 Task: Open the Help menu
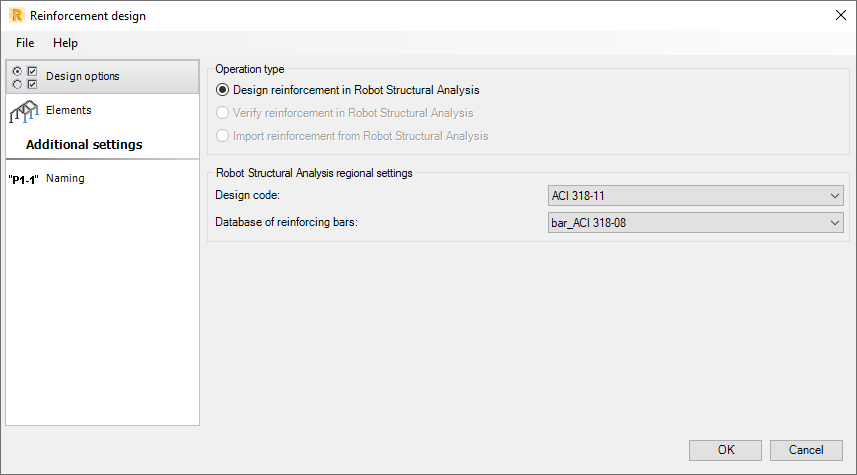tap(65, 43)
